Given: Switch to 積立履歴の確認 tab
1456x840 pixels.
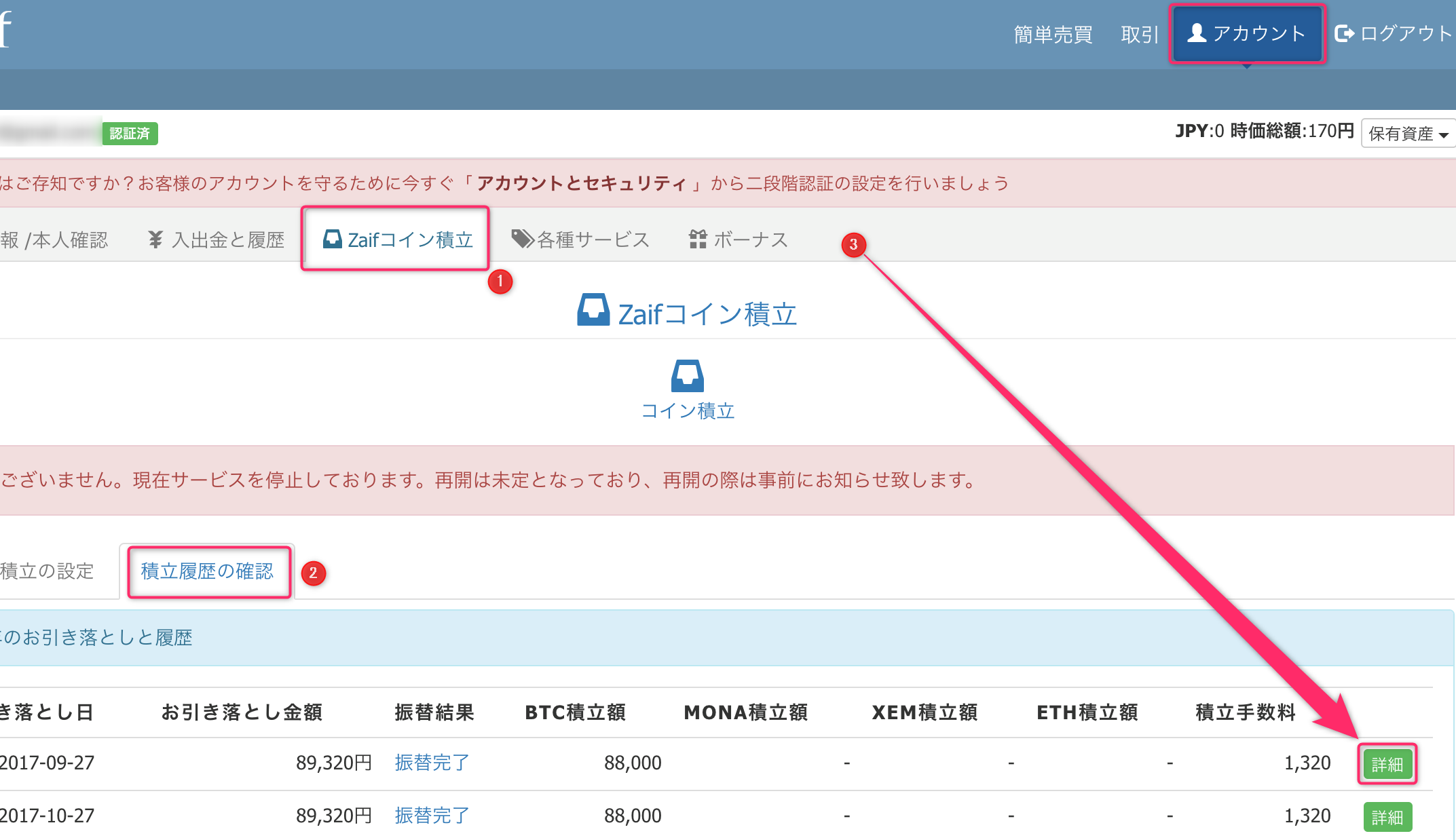Looking at the screenshot, I should point(207,571).
